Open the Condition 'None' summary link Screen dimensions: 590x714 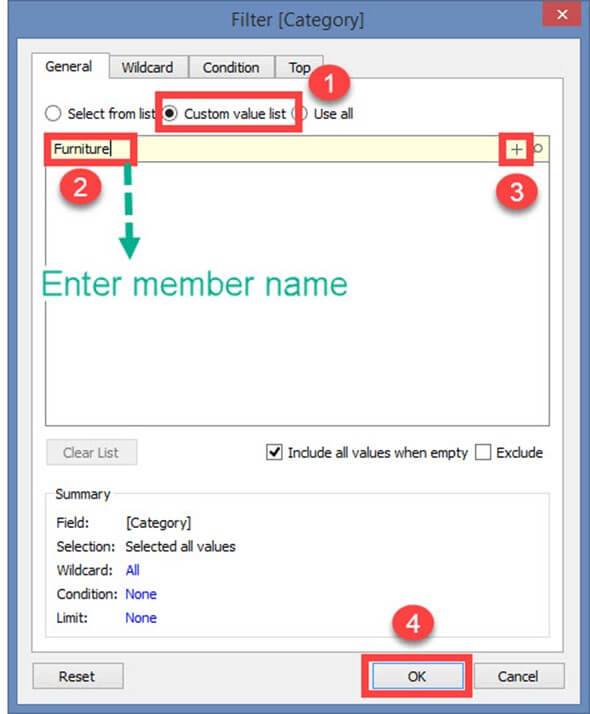coord(141,594)
